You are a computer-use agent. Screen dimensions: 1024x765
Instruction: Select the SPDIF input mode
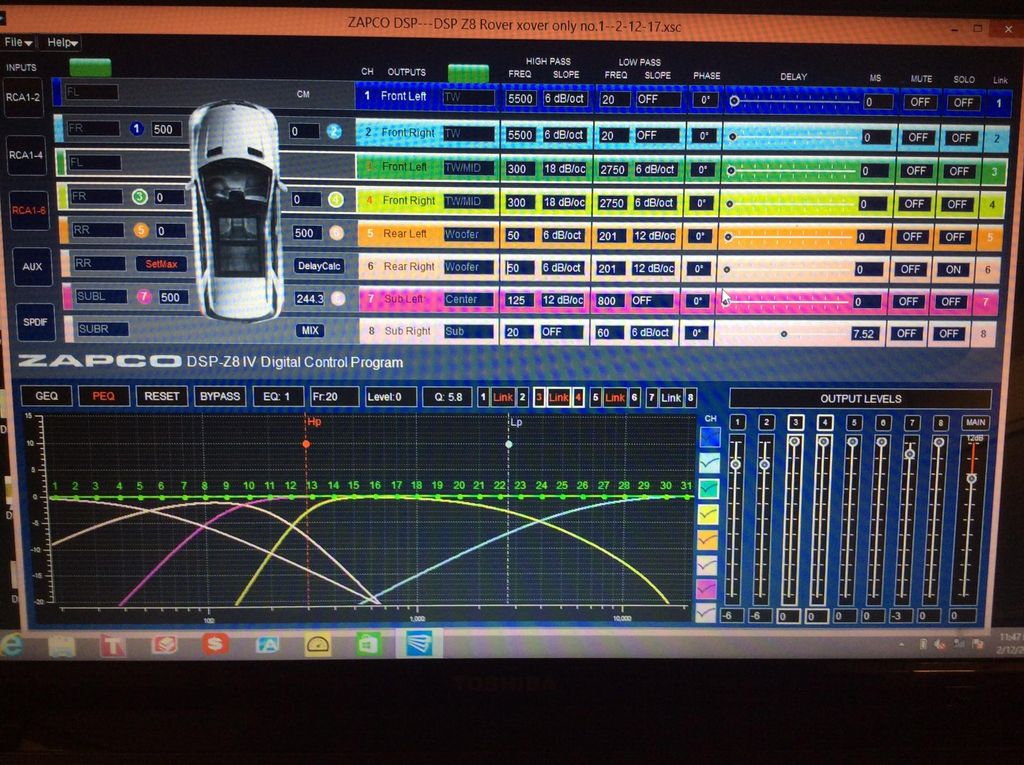tap(35, 322)
